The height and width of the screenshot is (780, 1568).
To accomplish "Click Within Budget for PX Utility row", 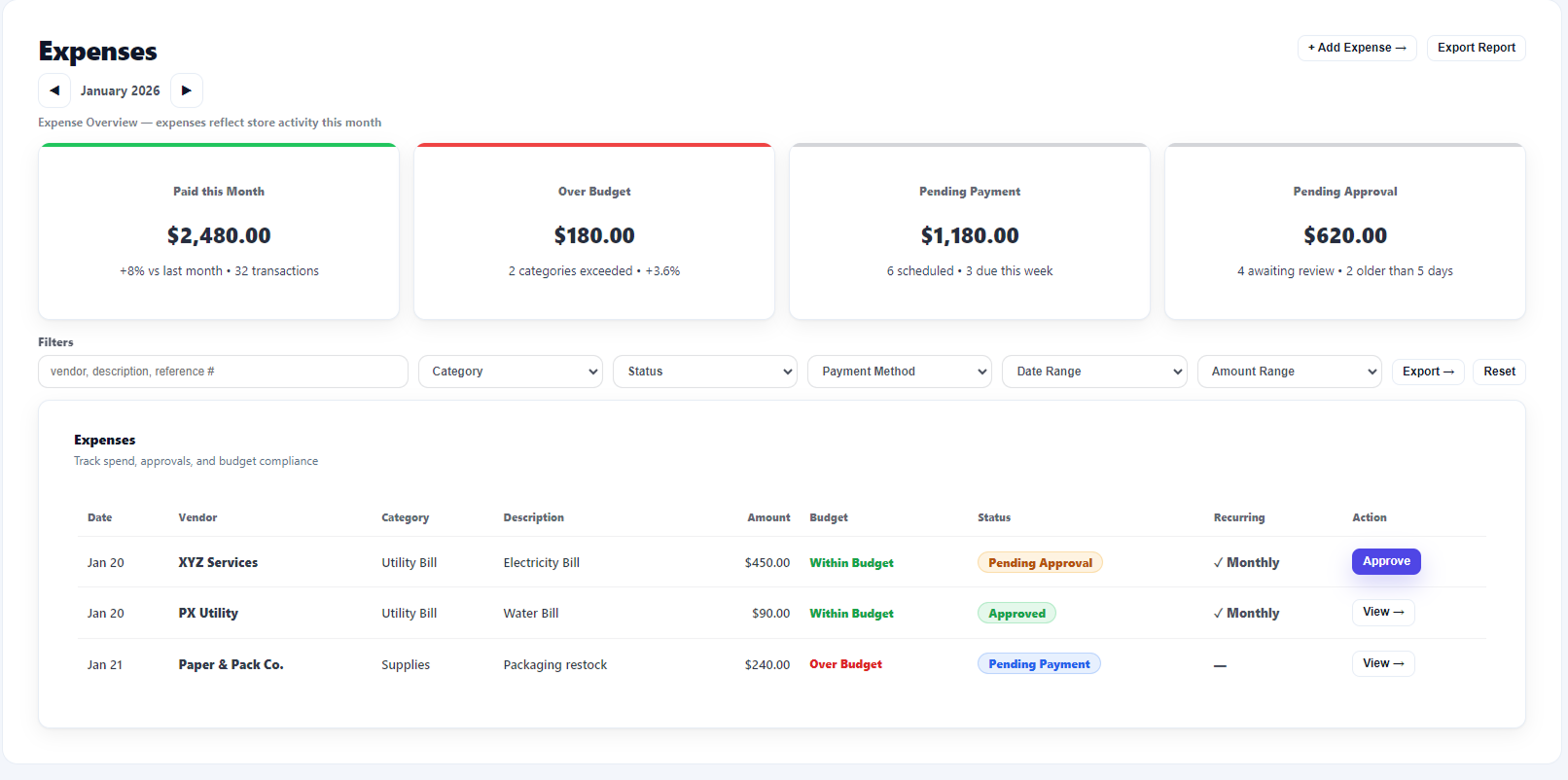I will (x=851, y=613).
